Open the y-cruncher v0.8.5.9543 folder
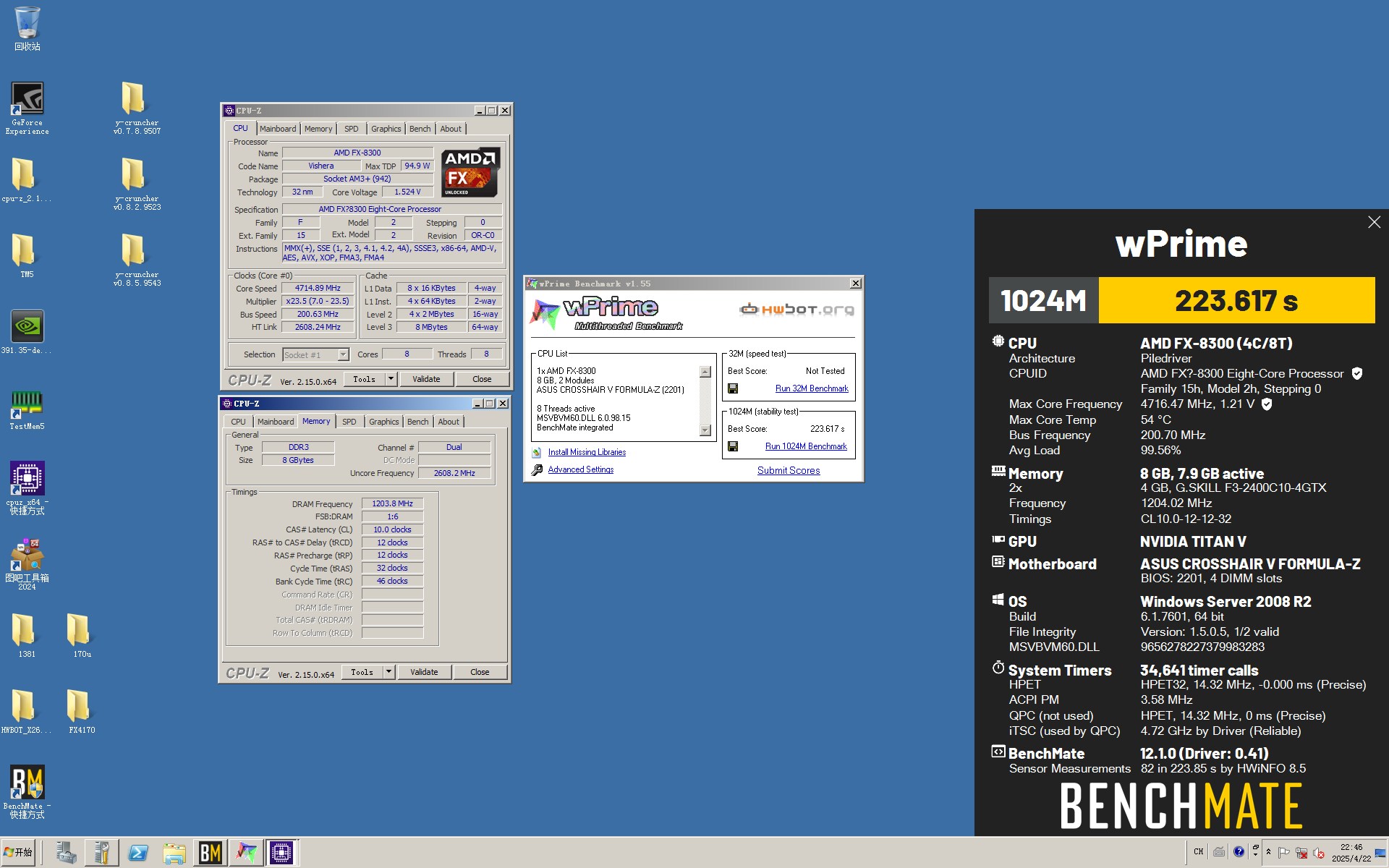The height and width of the screenshot is (868, 1389). (137, 260)
